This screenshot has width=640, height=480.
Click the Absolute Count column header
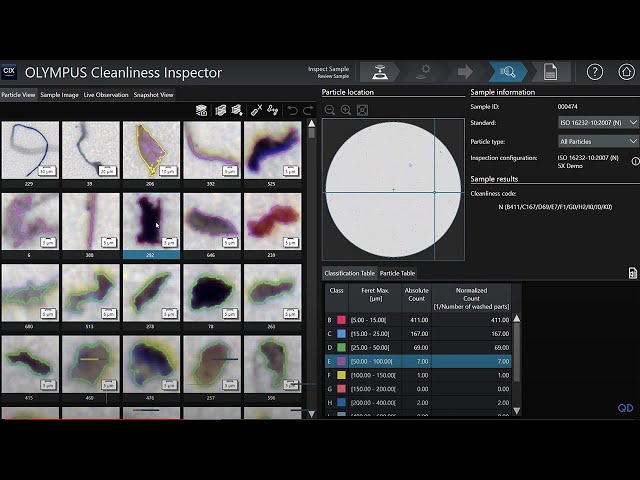[416, 298]
